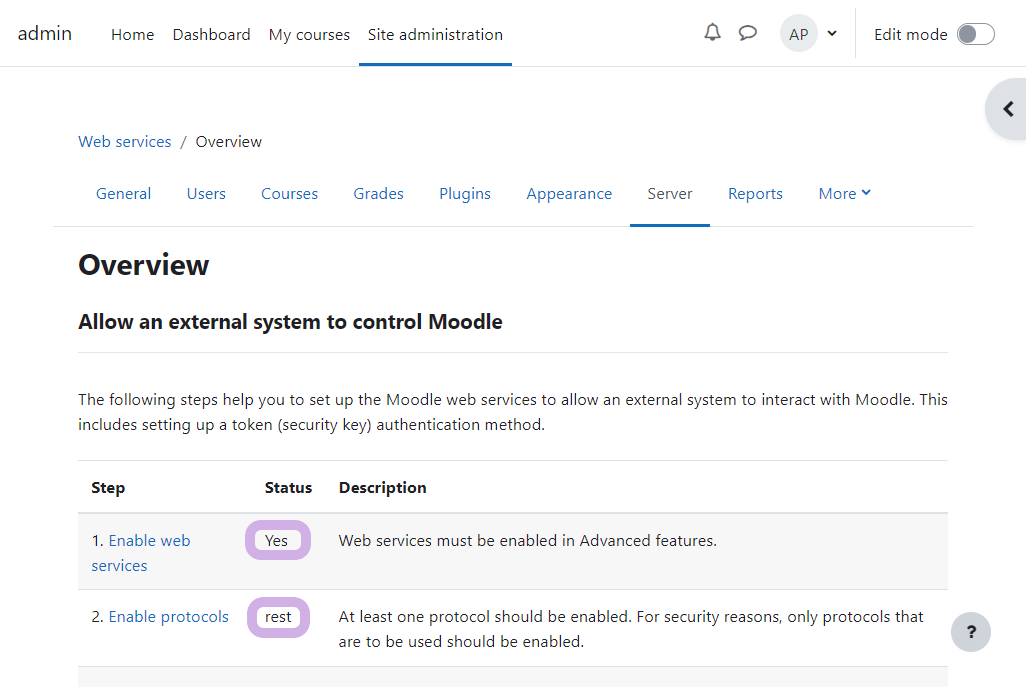Click the Web services breadcrumb link
This screenshot has width=1026, height=687.
(x=125, y=142)
